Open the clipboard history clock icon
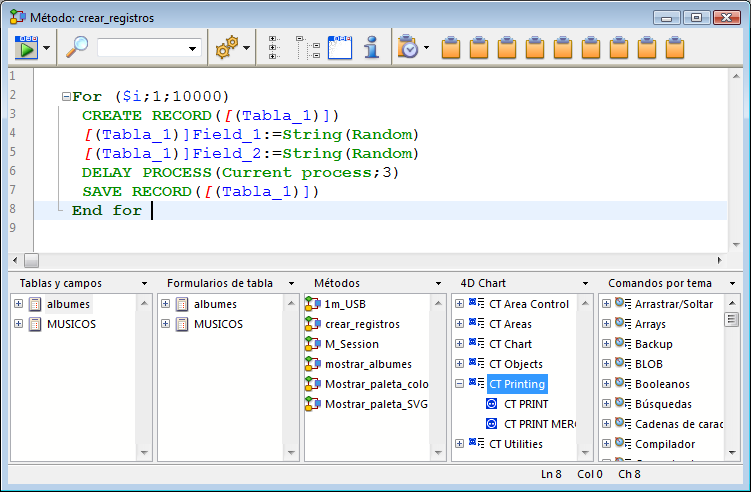751x492 pixels. coord(408,47)
